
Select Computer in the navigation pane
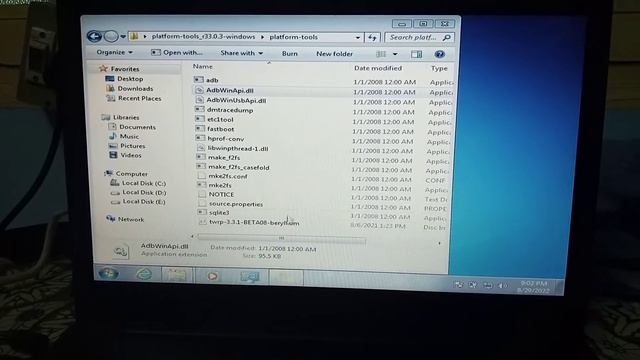pyautogui.click(x=127, y=174)
